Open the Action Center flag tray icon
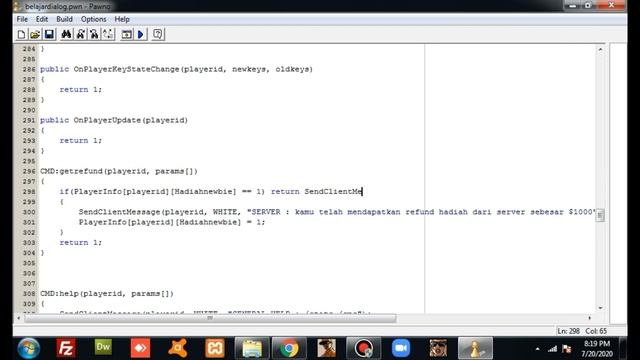The width and height of the screenshot is (640, 360). pos(567,349)
